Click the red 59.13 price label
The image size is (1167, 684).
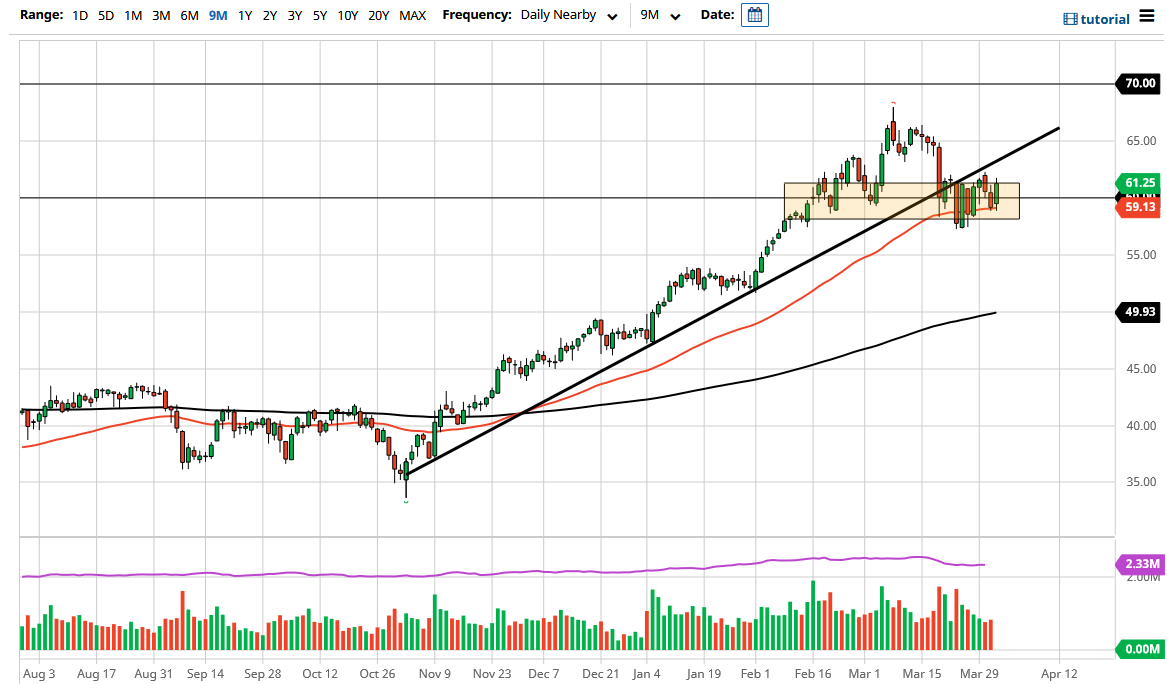tap(1139, 207)
